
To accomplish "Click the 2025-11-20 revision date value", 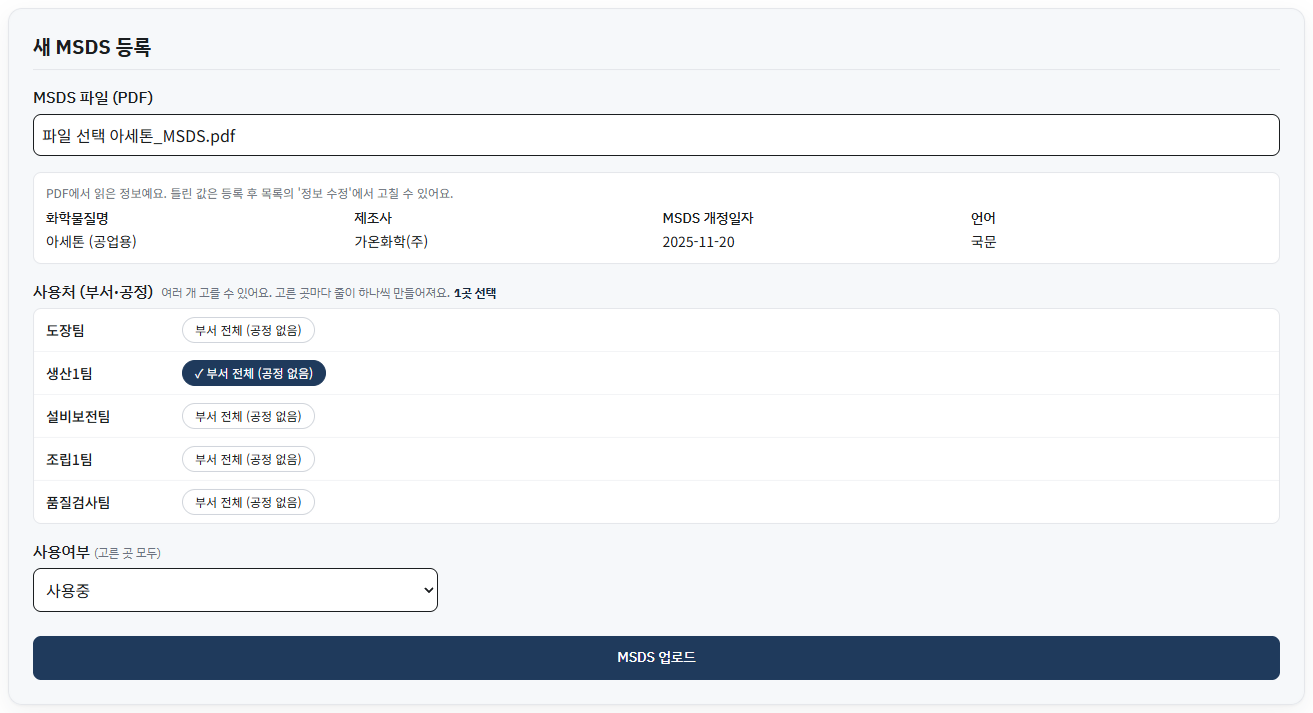I will pos(698,242).
